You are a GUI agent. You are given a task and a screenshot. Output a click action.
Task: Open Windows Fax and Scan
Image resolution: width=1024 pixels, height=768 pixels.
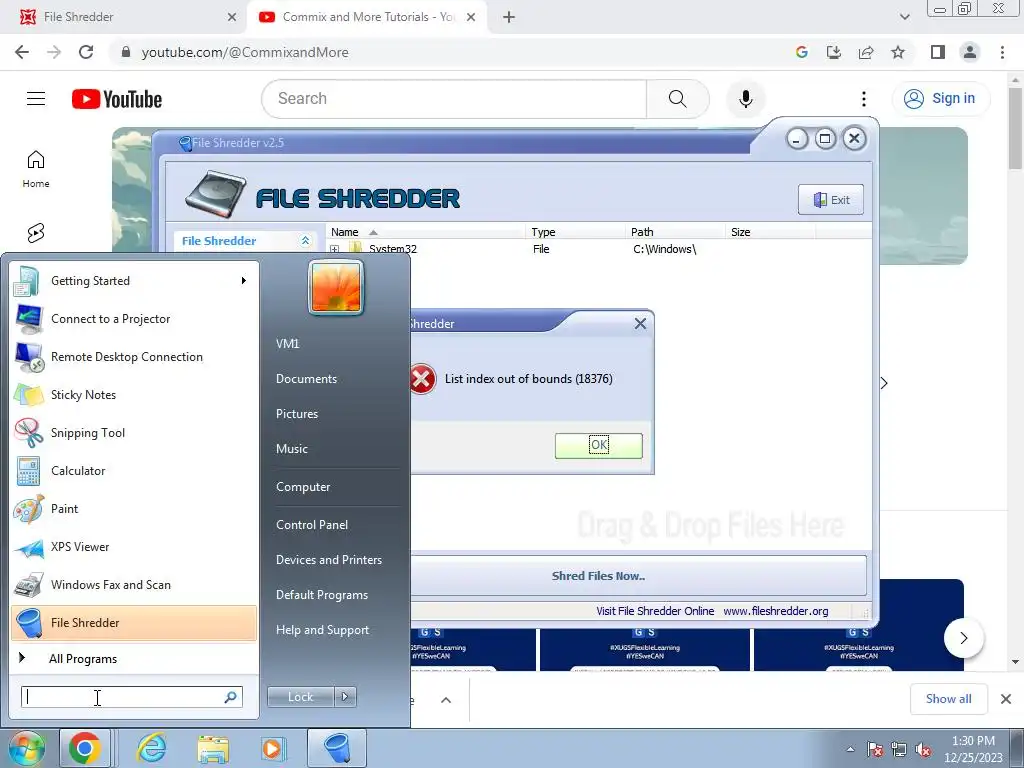click(134, 584)
